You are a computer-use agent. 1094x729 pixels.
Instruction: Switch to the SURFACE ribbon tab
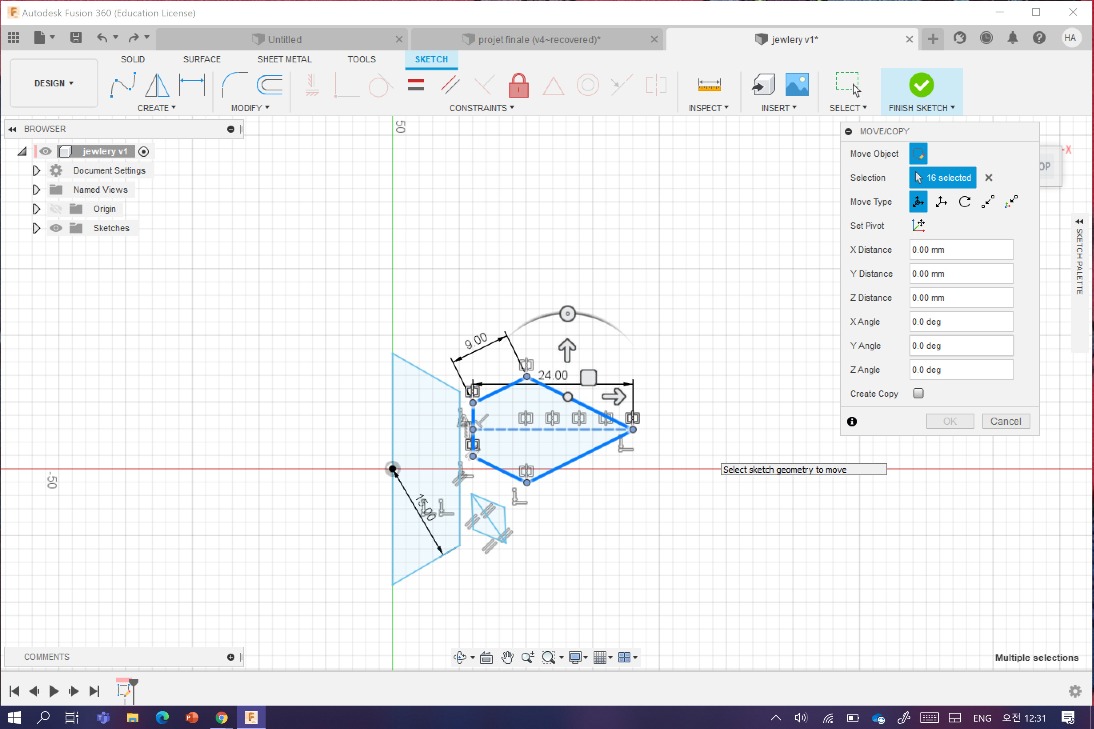point(202,59)
